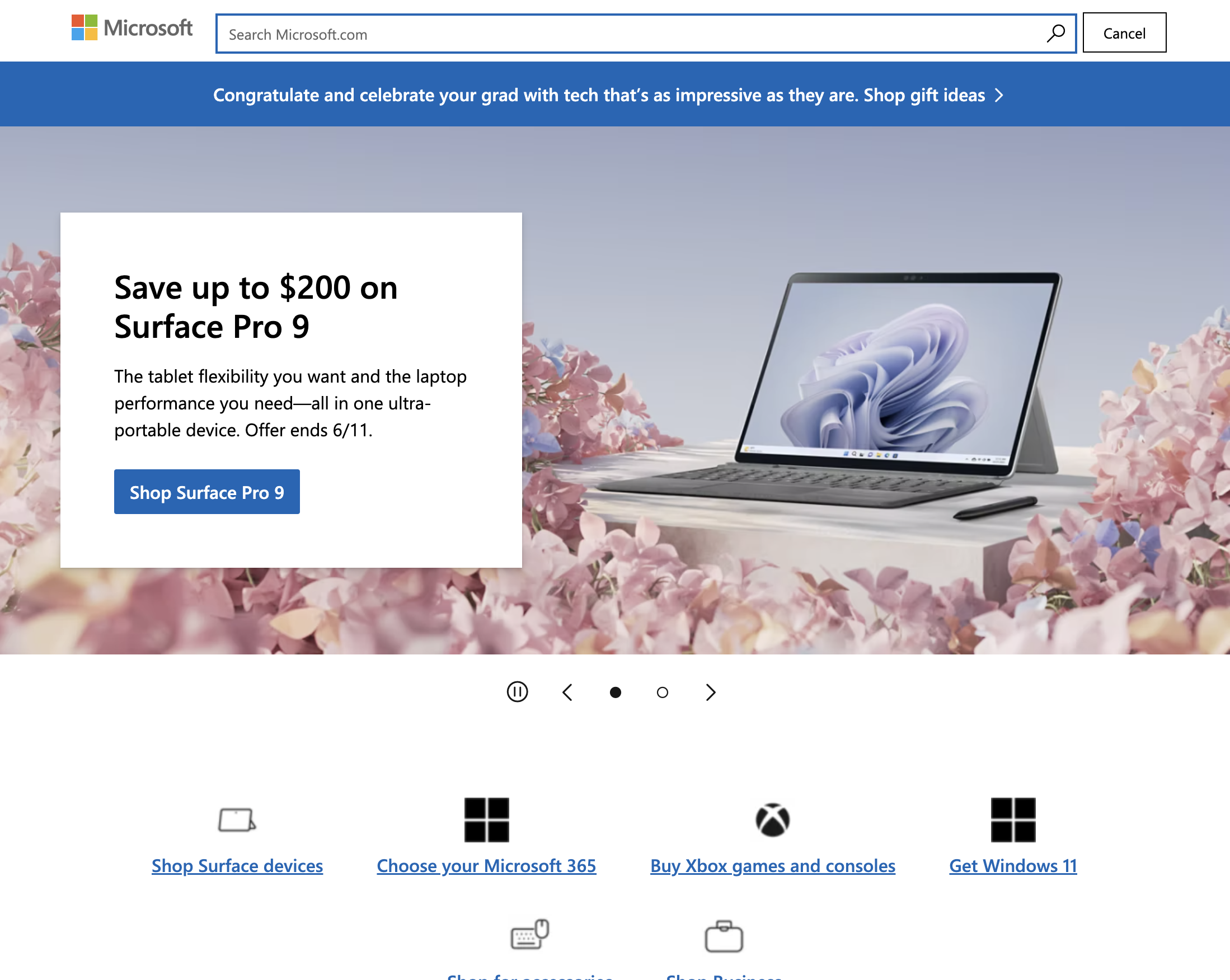Open the Shop Surface devices link

click(237, 865)
